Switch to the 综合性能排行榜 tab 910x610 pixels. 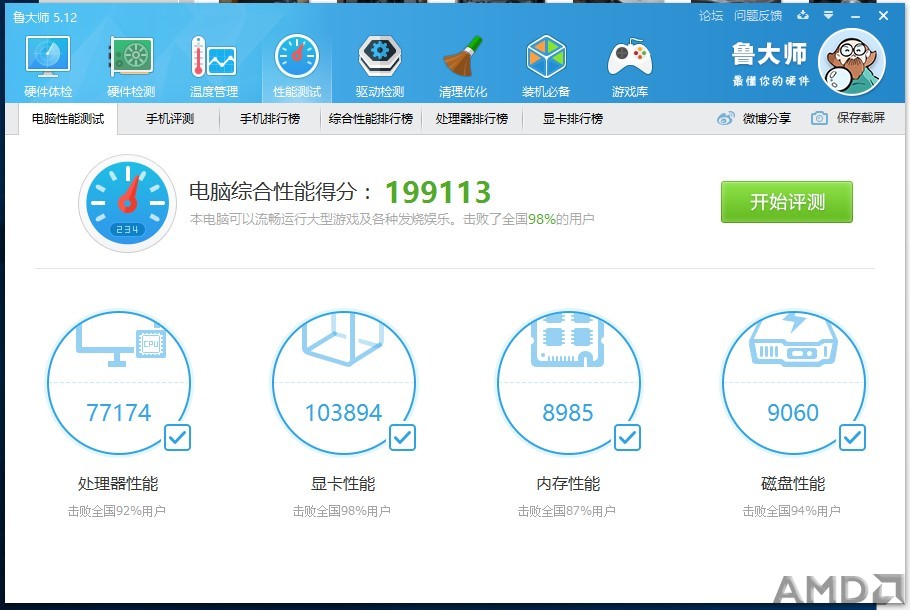point(371,119)
